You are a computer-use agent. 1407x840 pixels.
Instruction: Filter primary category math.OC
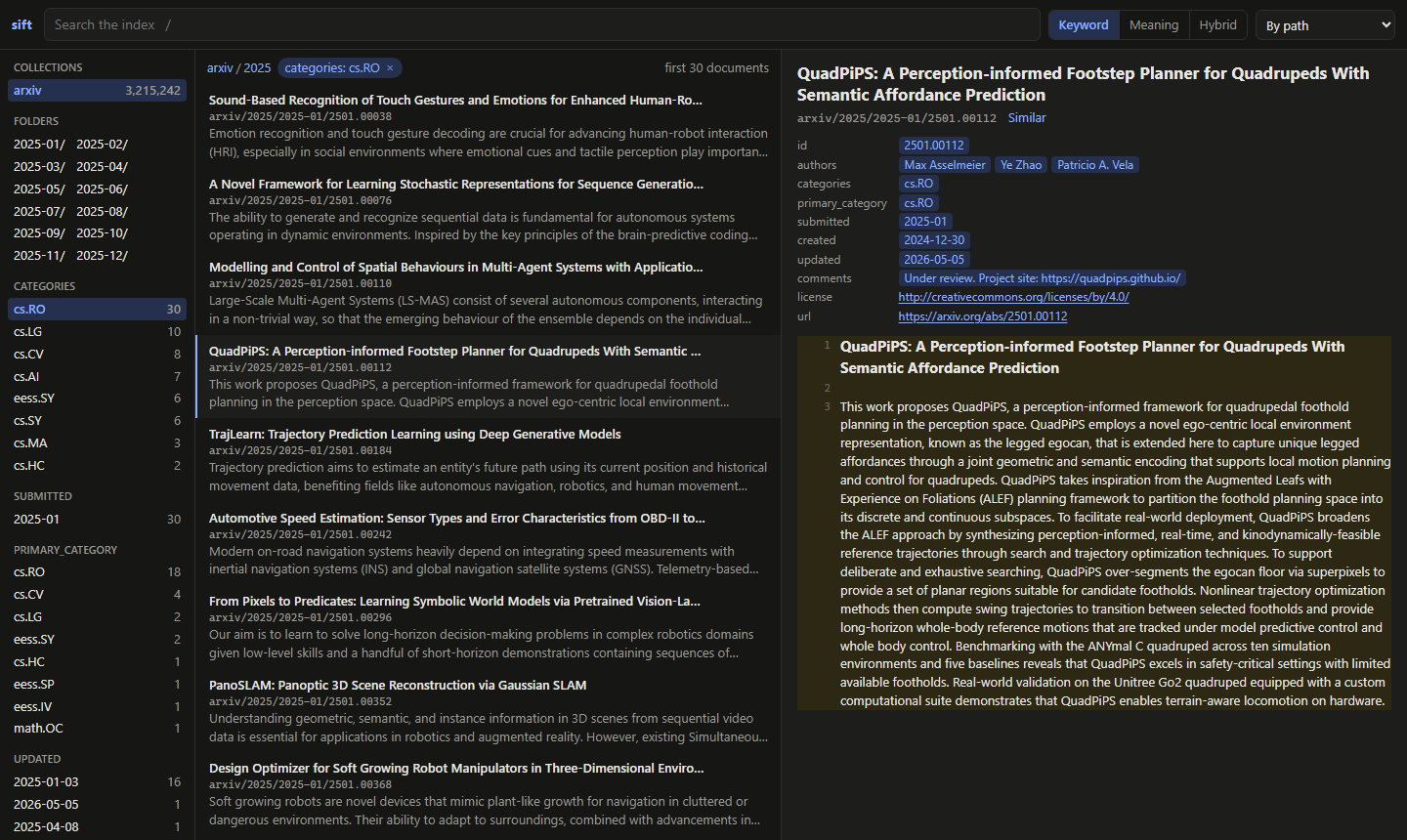click(97, 729)
